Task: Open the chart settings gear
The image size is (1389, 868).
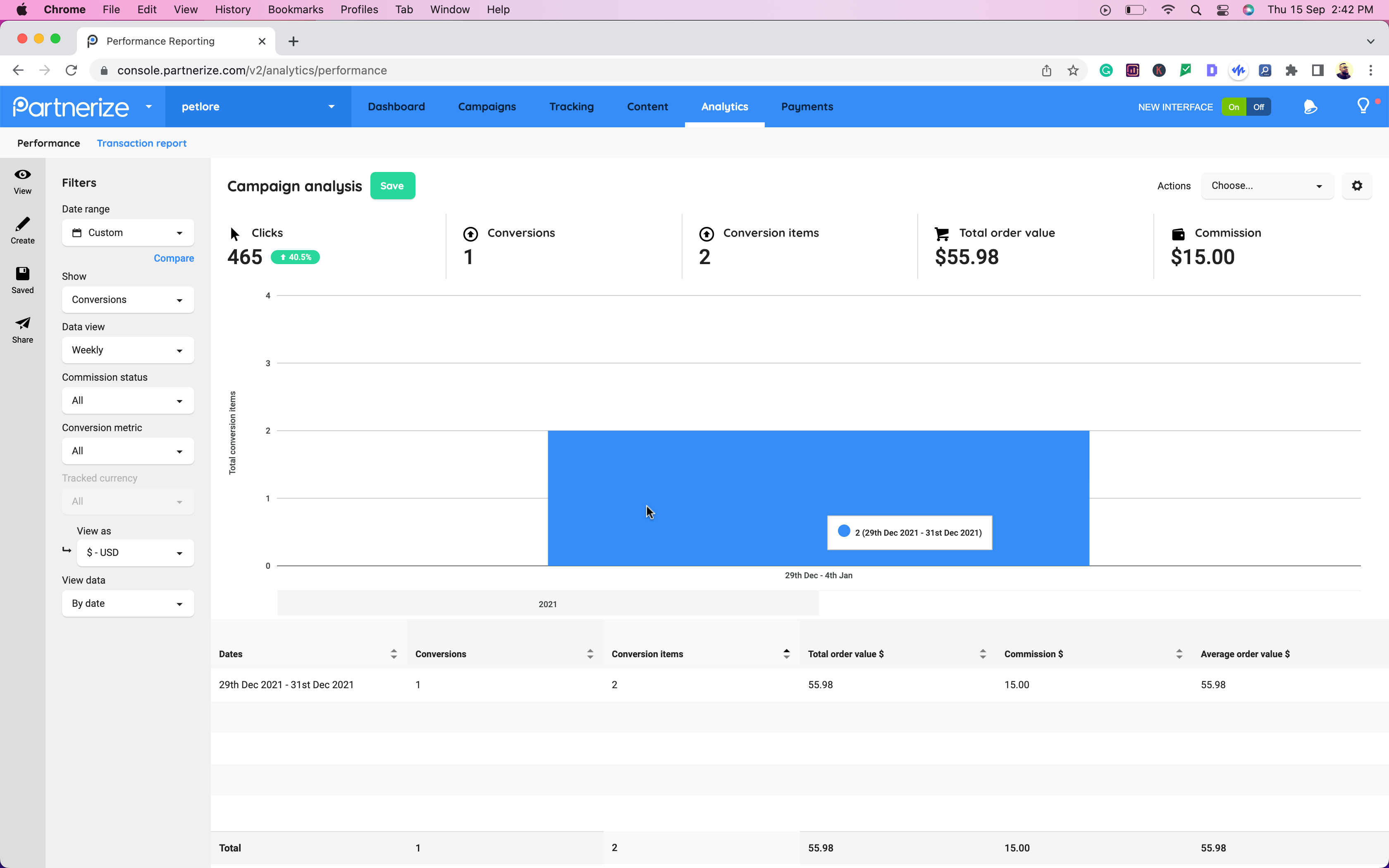Action: tap(1357, 186)
